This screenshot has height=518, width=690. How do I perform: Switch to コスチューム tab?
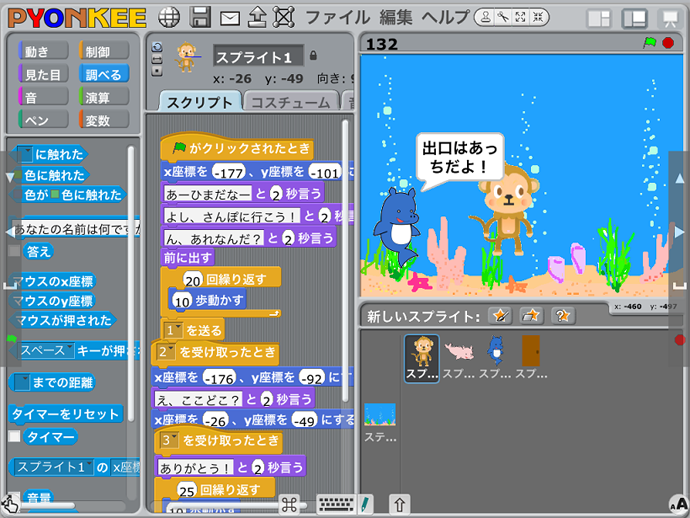pos(290,102)
